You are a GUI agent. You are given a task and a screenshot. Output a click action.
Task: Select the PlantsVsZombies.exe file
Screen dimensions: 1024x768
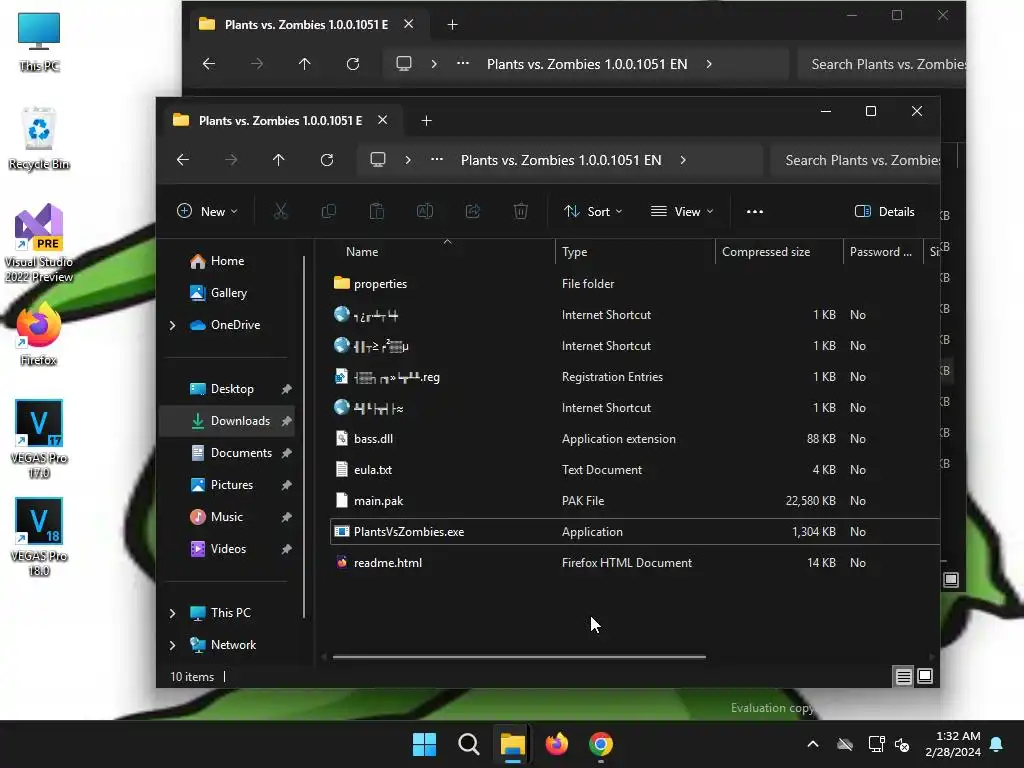click(x=635, y=532)
